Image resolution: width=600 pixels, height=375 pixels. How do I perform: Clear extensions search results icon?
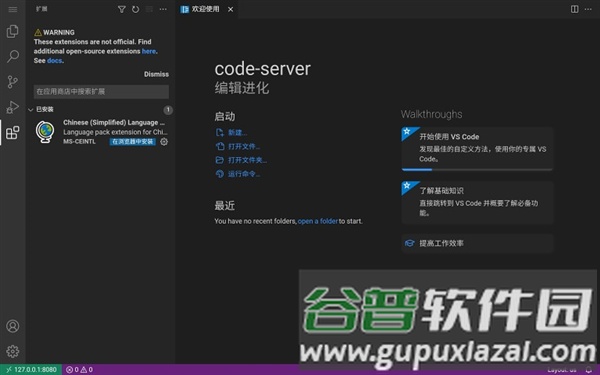pyautogui.click(x=149, y=9)
